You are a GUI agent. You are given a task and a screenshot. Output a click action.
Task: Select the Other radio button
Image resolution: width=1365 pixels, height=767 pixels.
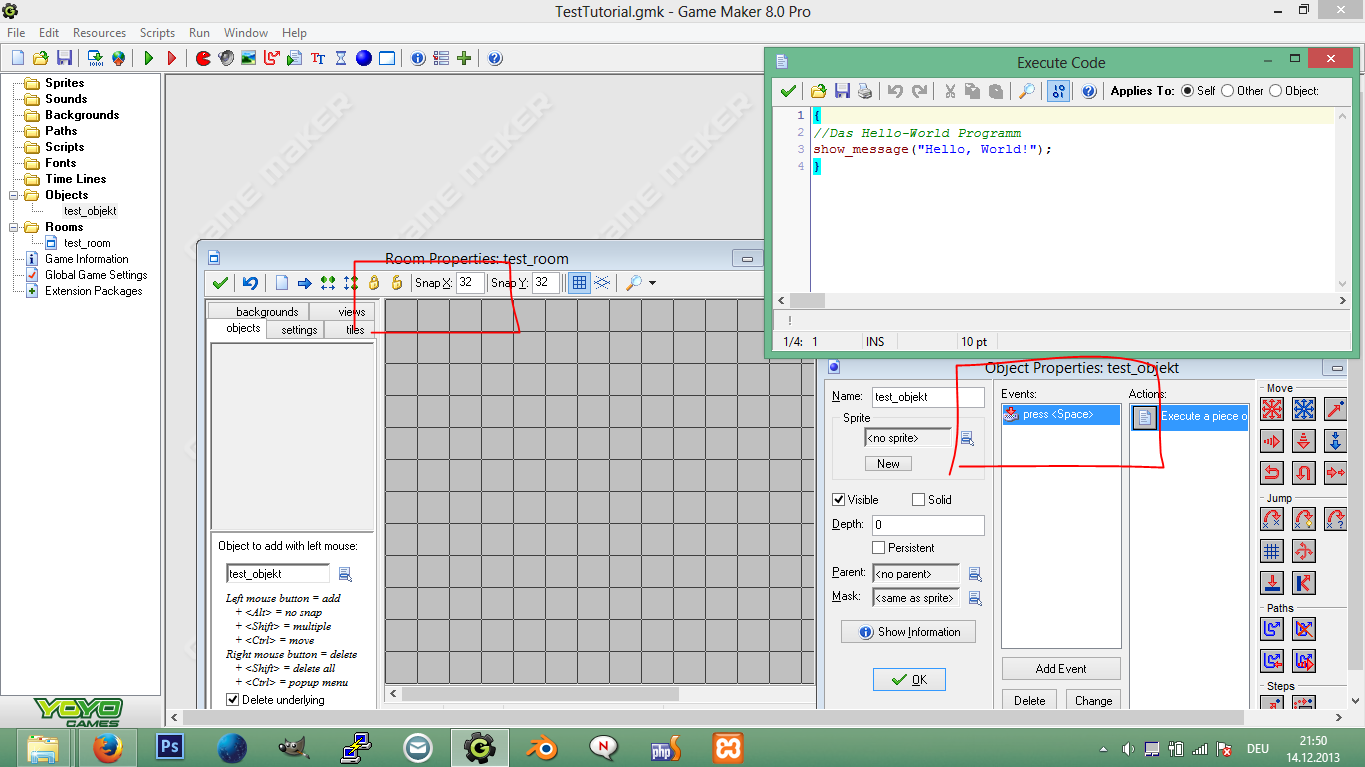1227,91
